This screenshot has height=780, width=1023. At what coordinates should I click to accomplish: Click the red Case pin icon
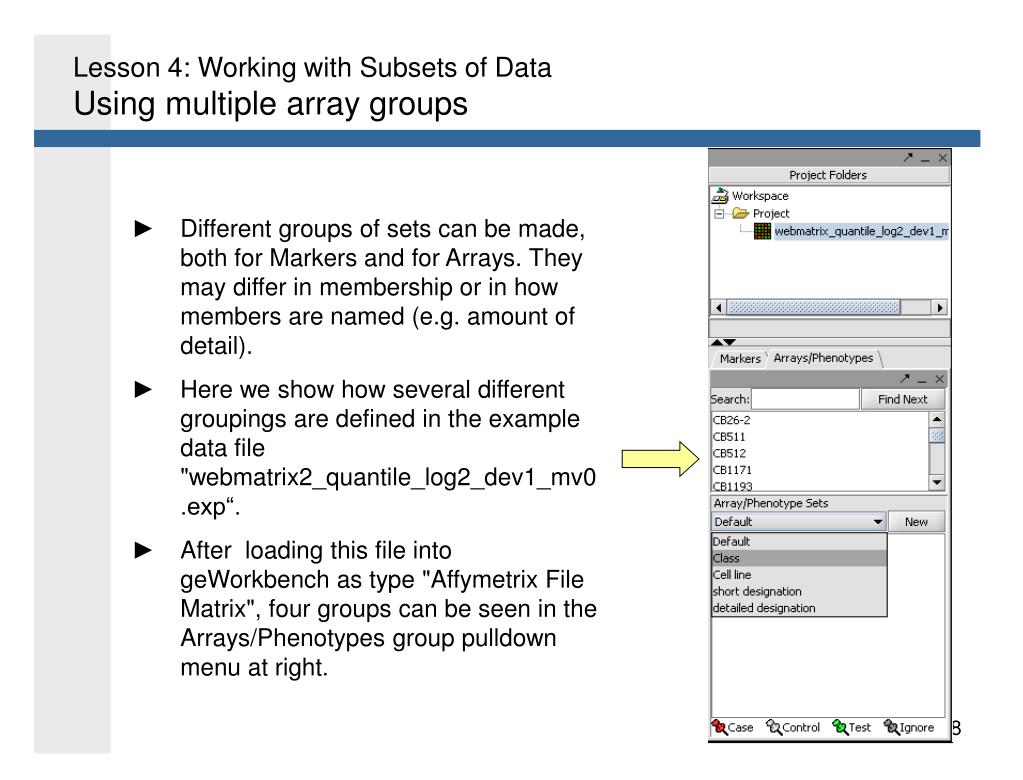719,727
